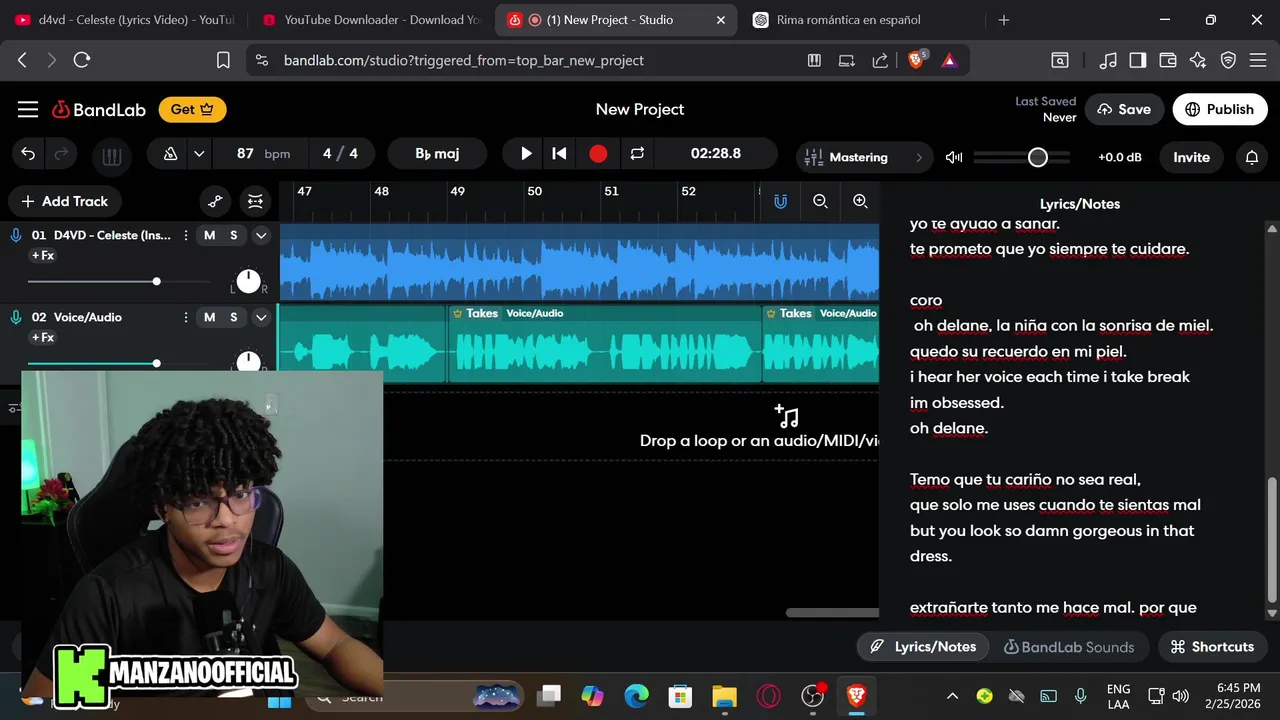Open a new browser tab

[1004, 20]
